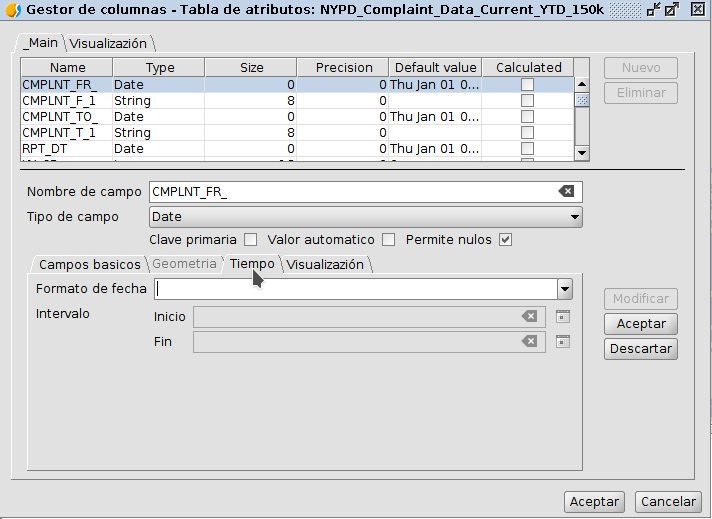This screenshot has height=519, width=712.
Task: Click the Cancelar button
Action: [668, 502]
